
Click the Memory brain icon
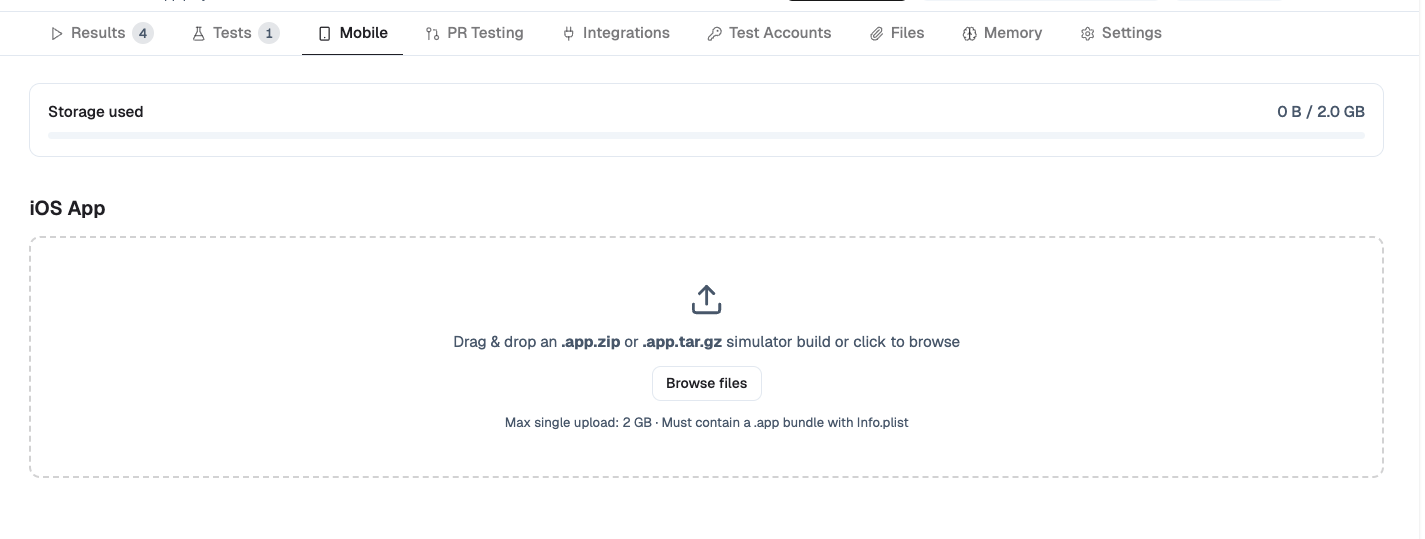click(969, 34)
